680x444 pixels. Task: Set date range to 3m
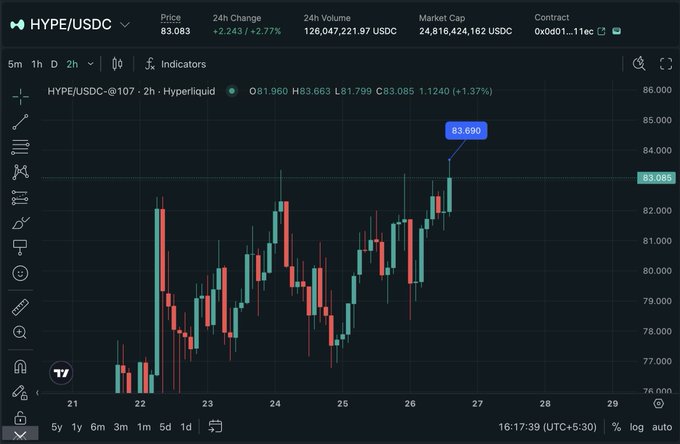coord(121,427)
